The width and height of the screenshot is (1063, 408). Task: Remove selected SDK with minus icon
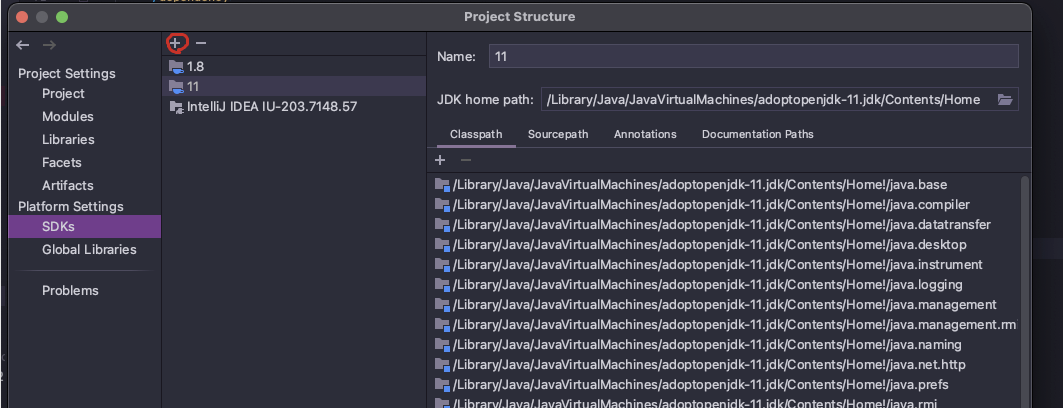[x=201, y=43]
